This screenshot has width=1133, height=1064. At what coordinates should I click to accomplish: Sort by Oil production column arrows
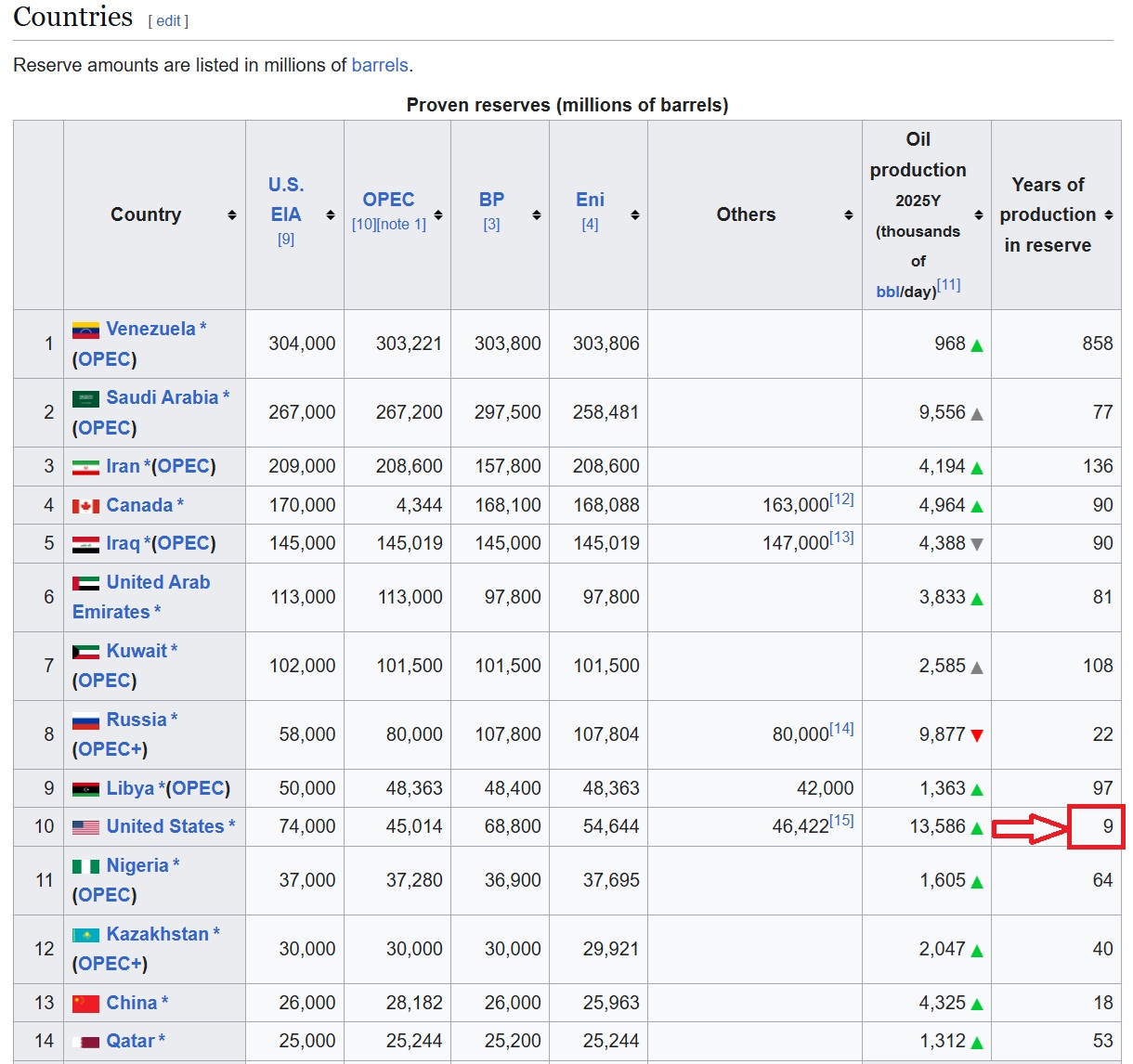pyautogui.click(x=978, y=214)
